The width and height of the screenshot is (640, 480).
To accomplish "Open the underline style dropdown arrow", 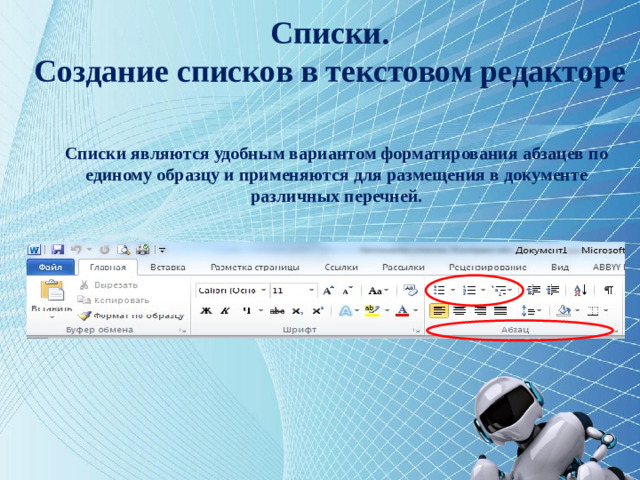I will [x=261, y=311].
